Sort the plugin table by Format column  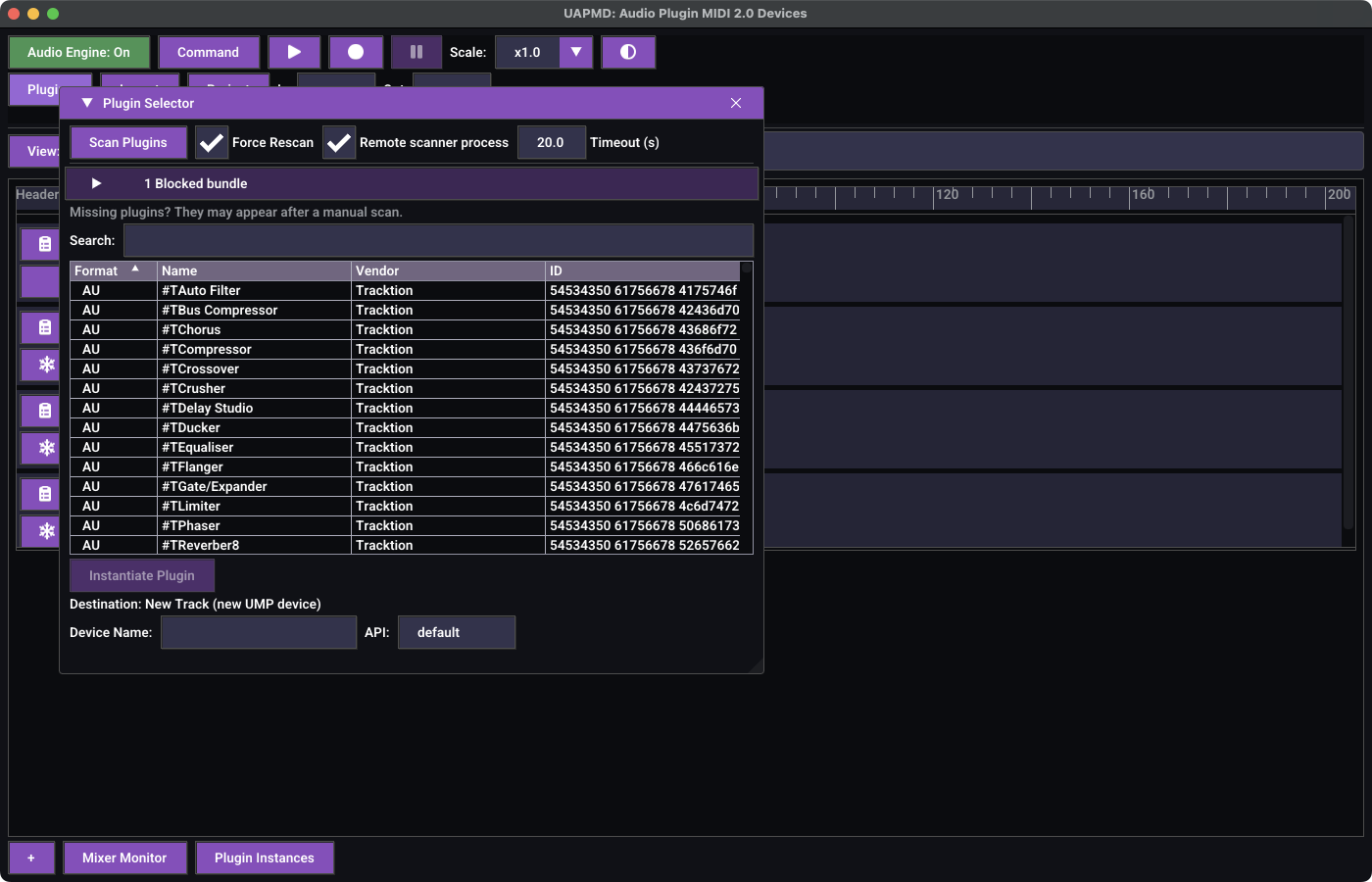coord(113,270)
